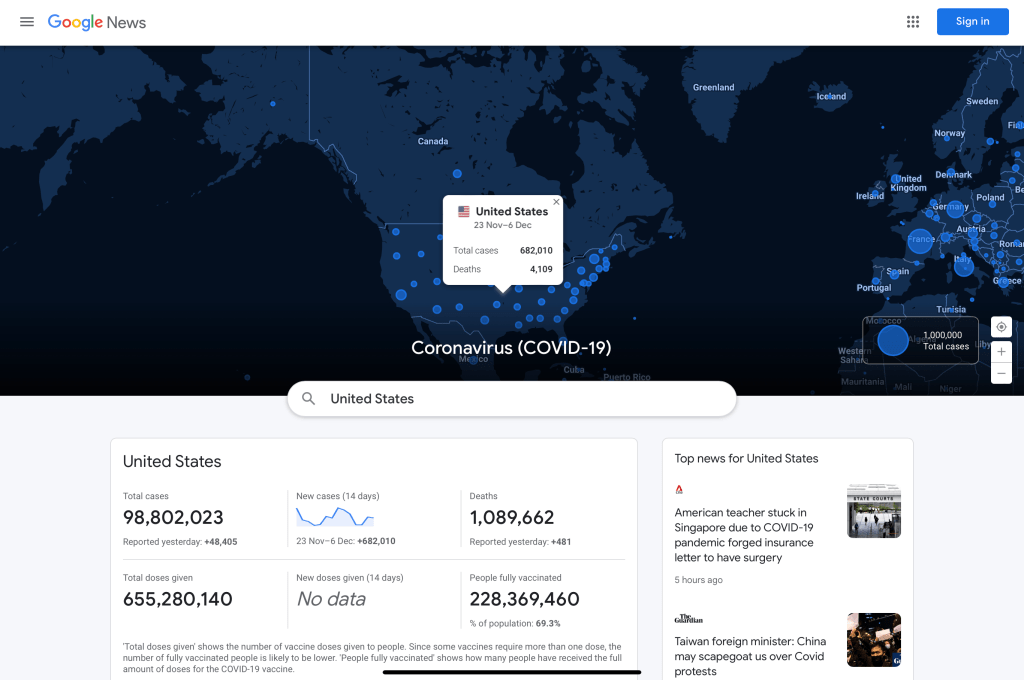The image size is (1024, 680).
Task: Click the Total cases number 98,802,023
Action: point(173,518)
